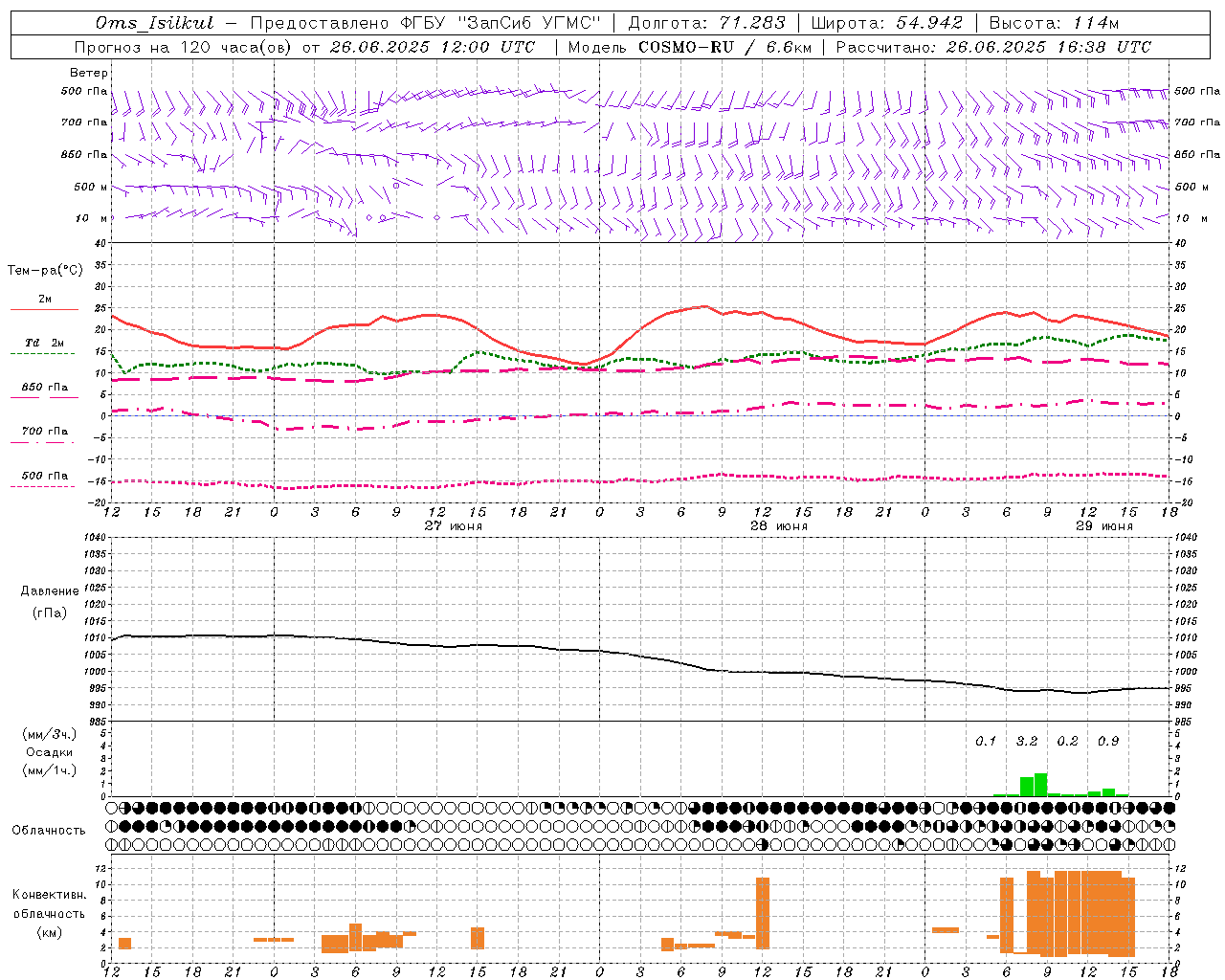
Task: Click the precipitation value 0.1
Action: [986, 742]
